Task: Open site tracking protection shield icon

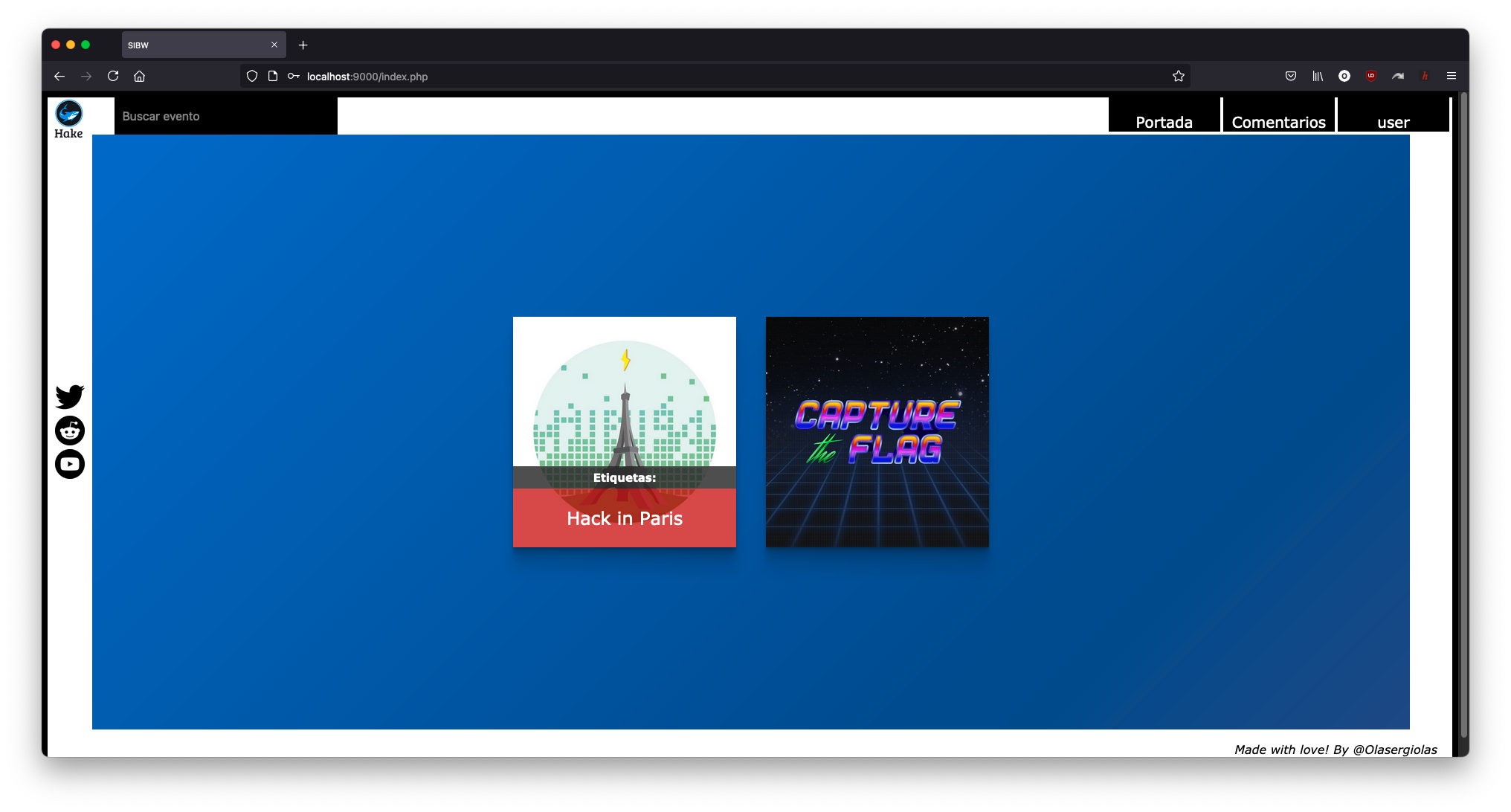Action: pyautogui.click(x=252, y=76)
